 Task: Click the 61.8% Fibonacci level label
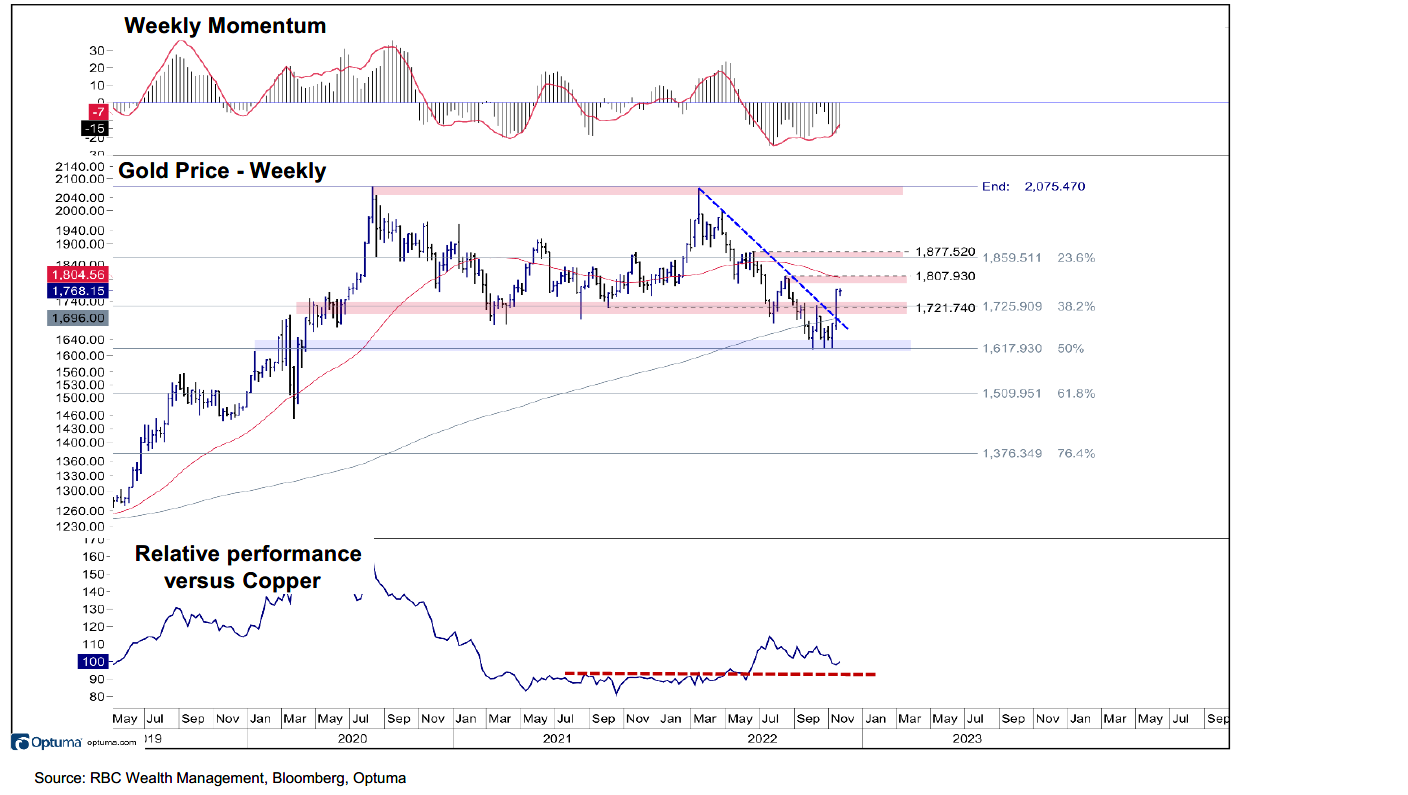[1076, 393]
